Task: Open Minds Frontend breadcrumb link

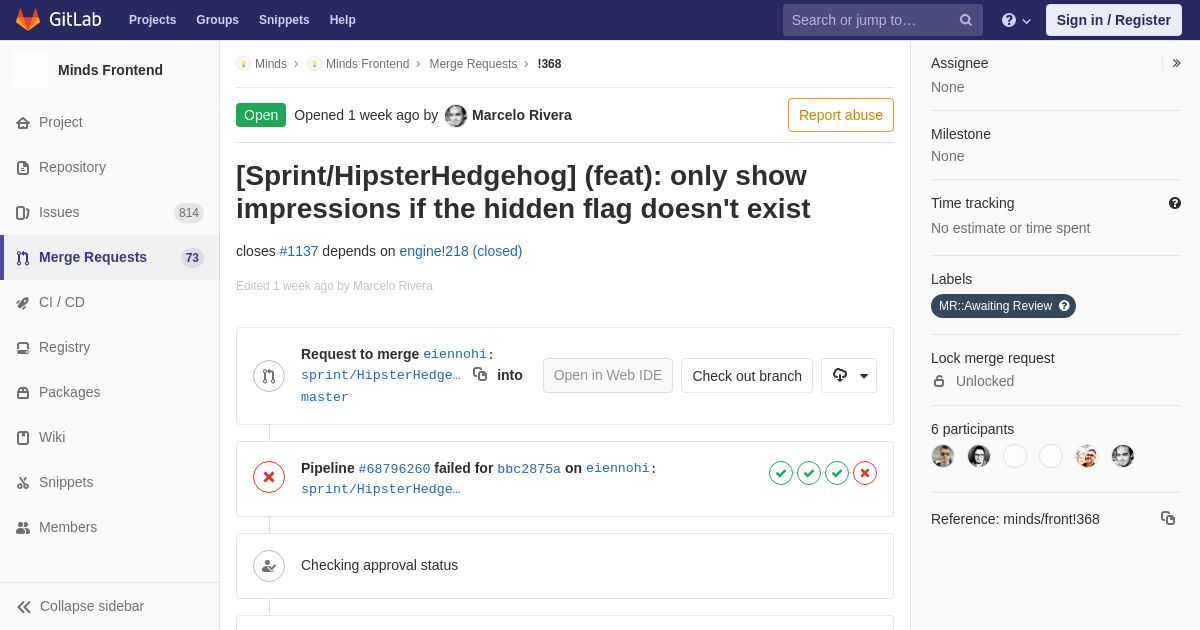Action: pos(367,64)
